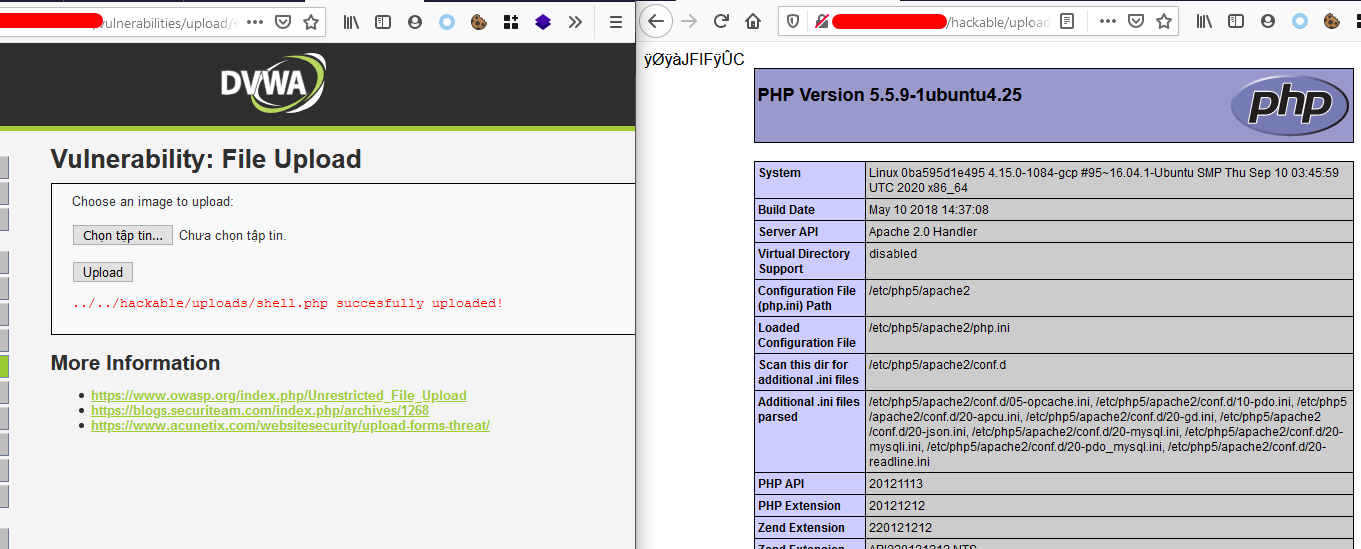Save to Pocket in DVWA window
Screen dimensions: 1361x549
tap(283, 21)
